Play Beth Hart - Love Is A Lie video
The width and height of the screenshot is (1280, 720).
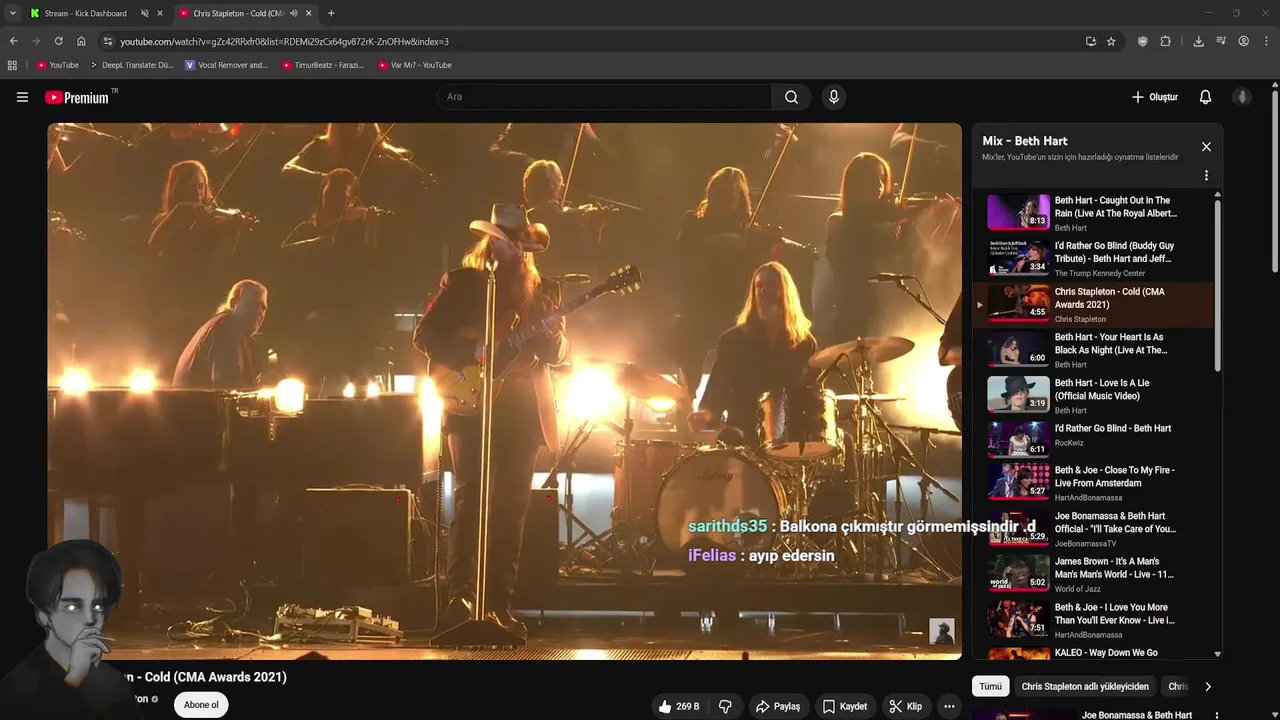[x=1093, y=396]
